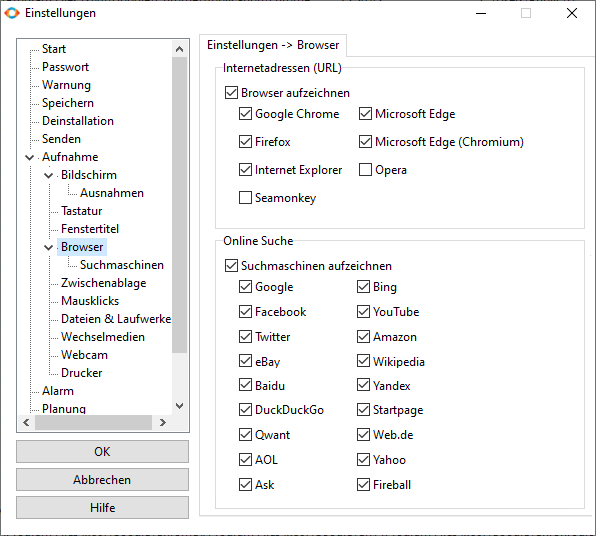The height and width of the screenshot is (536, 596).
Task: Uncheck Google Chrome recording
Action: (x=245, y=114)
